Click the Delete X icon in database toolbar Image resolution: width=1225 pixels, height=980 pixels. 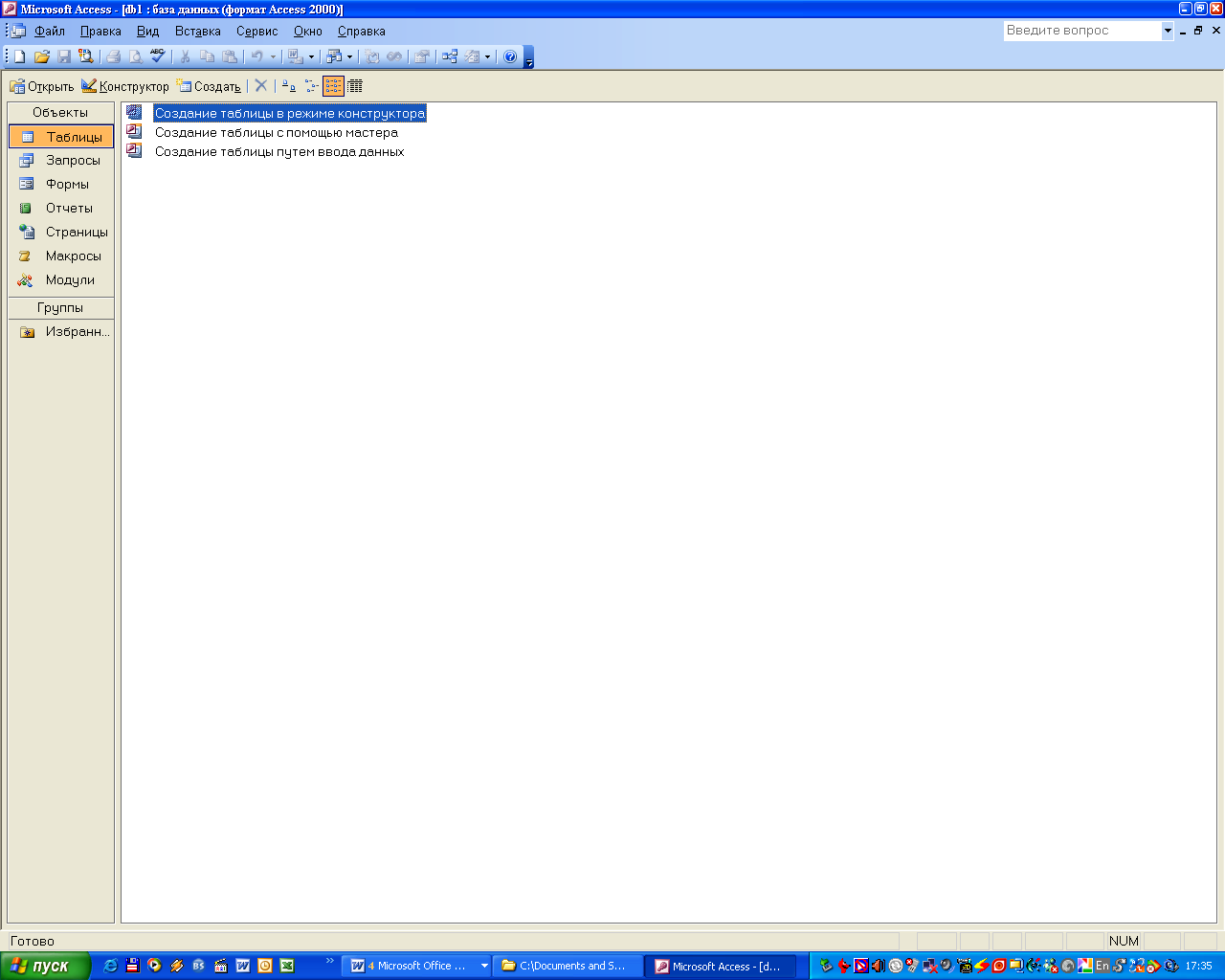[x=260, y=86]
